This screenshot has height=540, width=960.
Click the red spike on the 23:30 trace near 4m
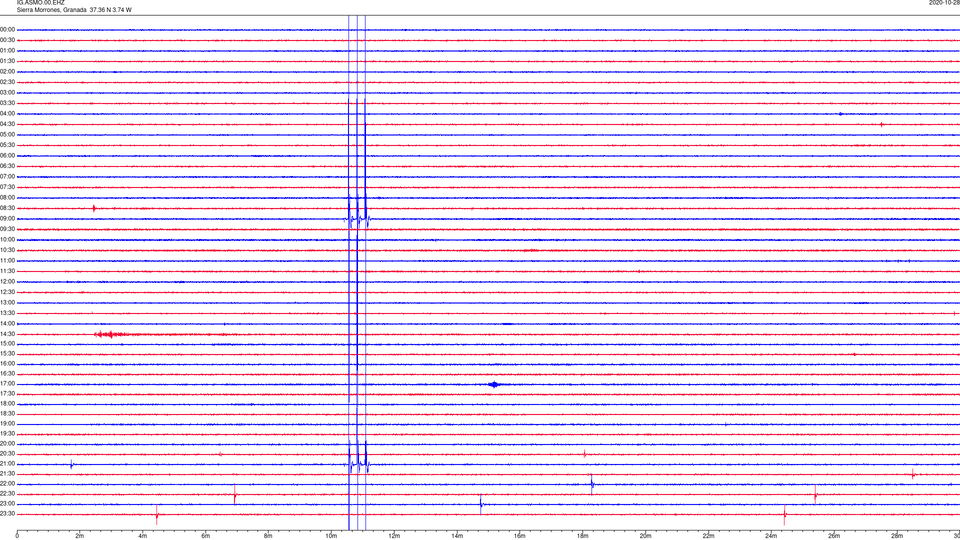pyautogui.click(x=157, y=515)
